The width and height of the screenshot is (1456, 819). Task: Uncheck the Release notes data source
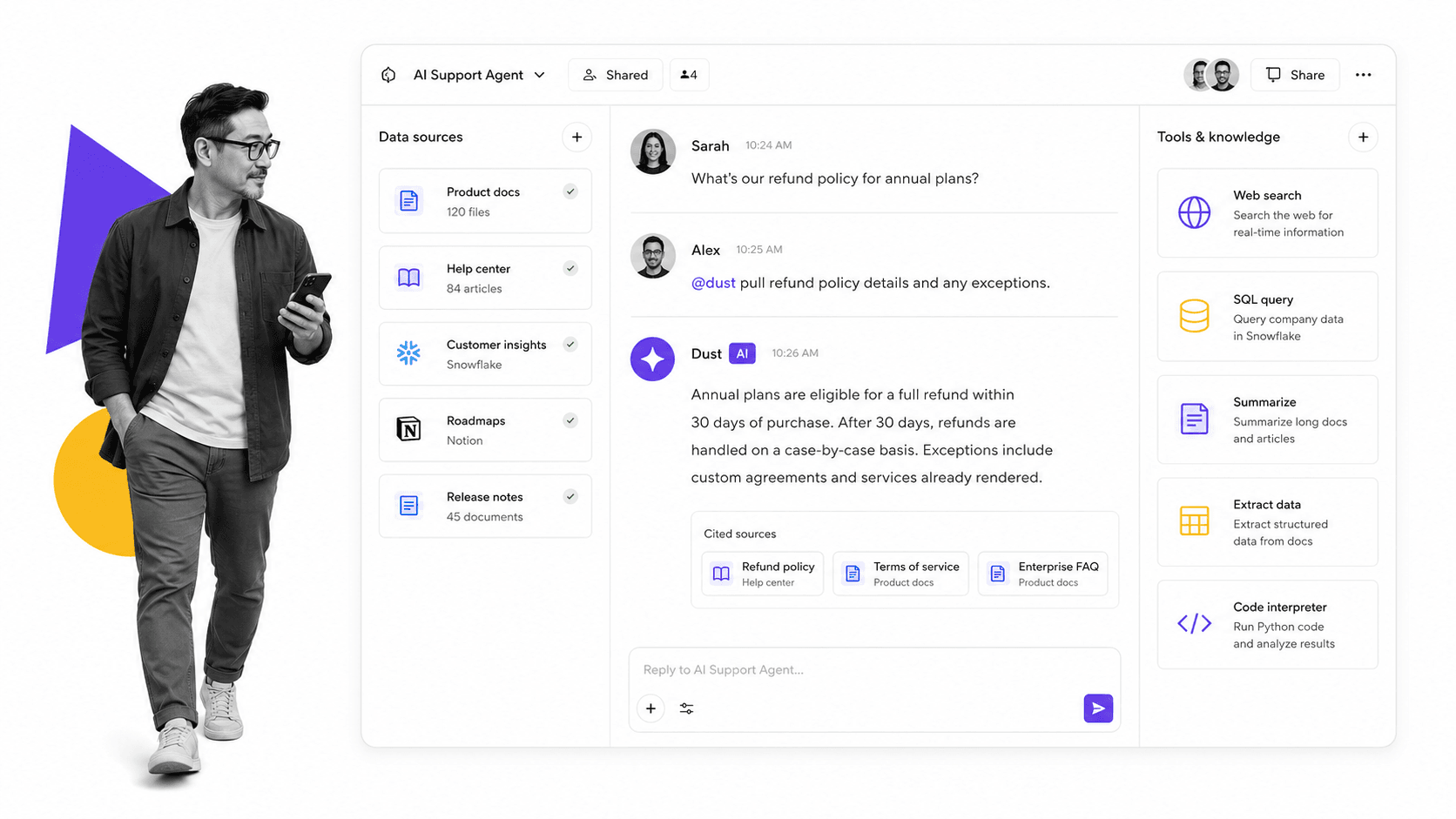click(x=570, y=497)
